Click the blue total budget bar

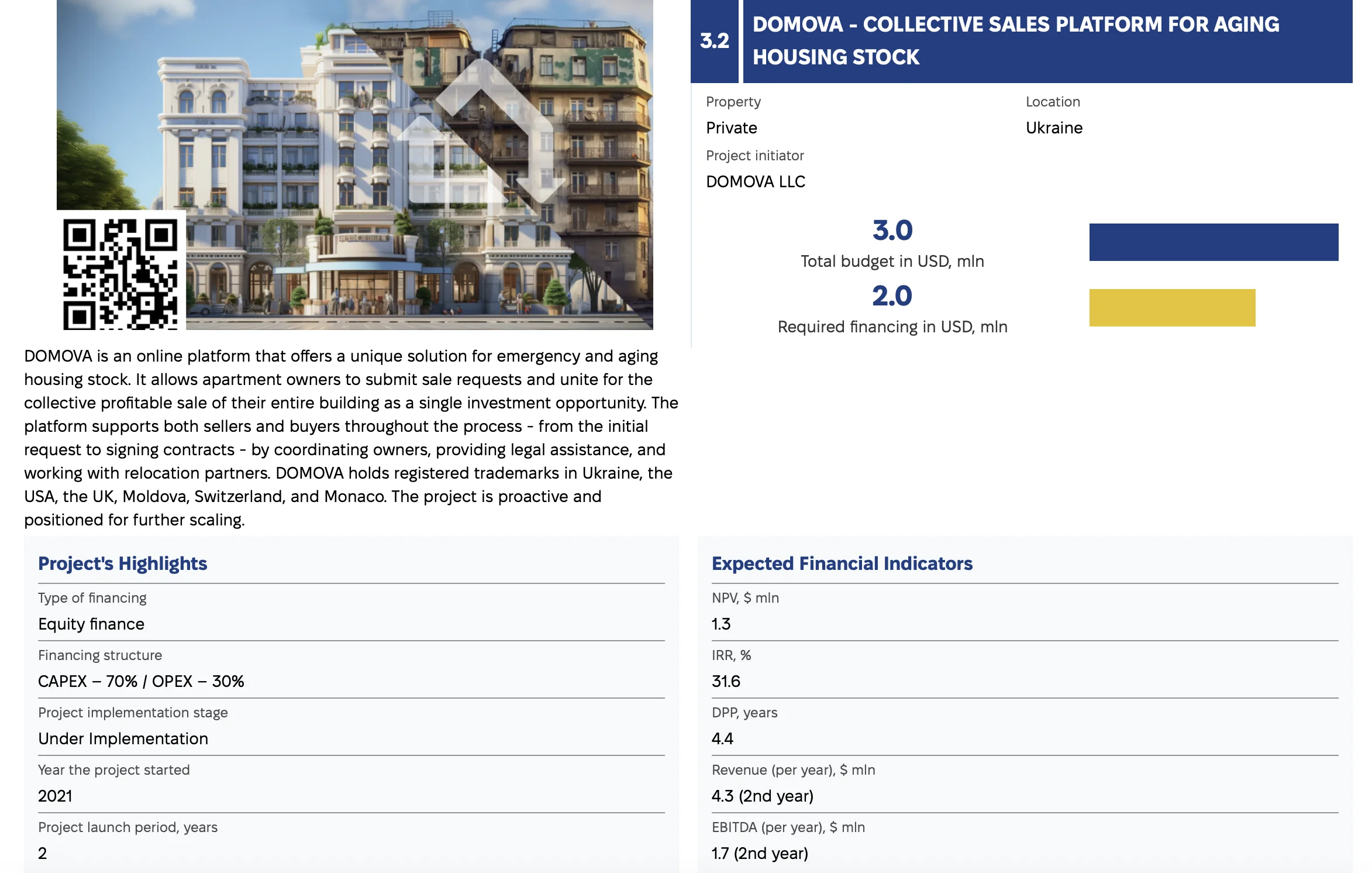coord(1214,242)
